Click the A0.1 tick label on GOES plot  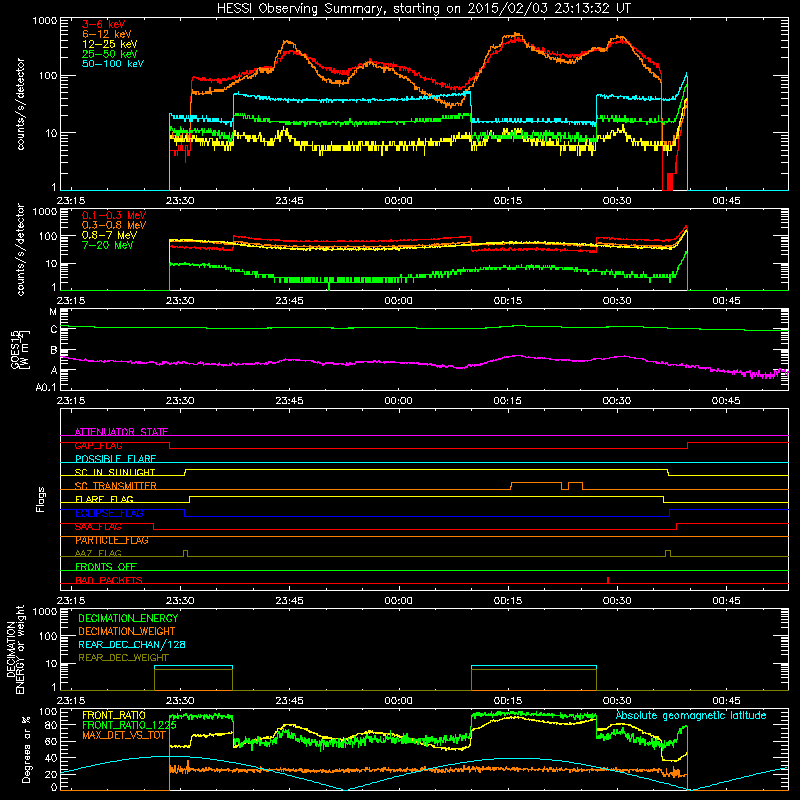pos(46,387)
